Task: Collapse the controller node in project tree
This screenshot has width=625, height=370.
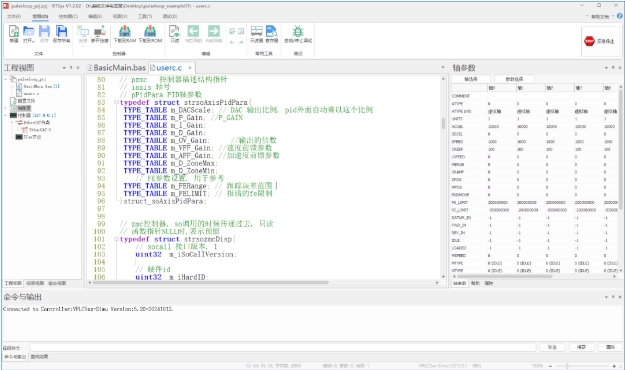Action: tap(6, 115)
